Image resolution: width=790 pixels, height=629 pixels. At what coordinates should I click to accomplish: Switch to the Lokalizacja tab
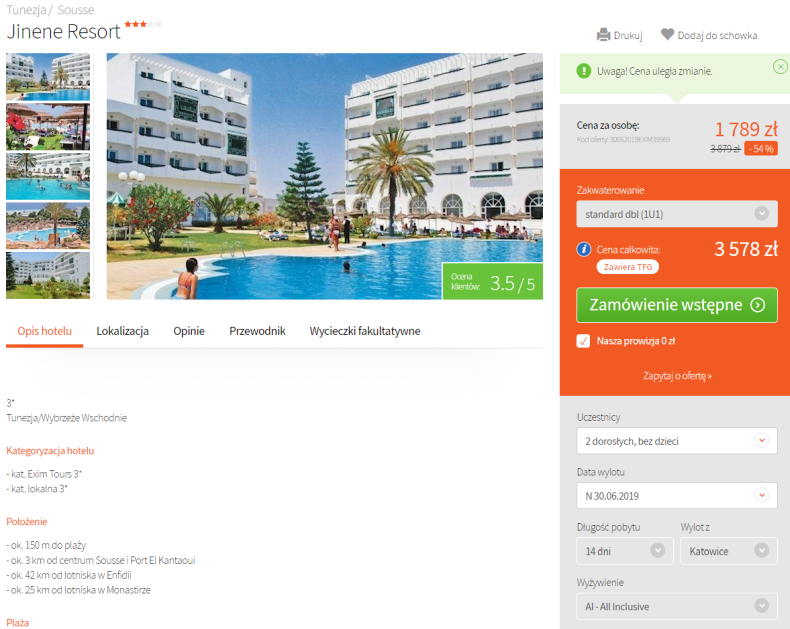pos(122,331)
